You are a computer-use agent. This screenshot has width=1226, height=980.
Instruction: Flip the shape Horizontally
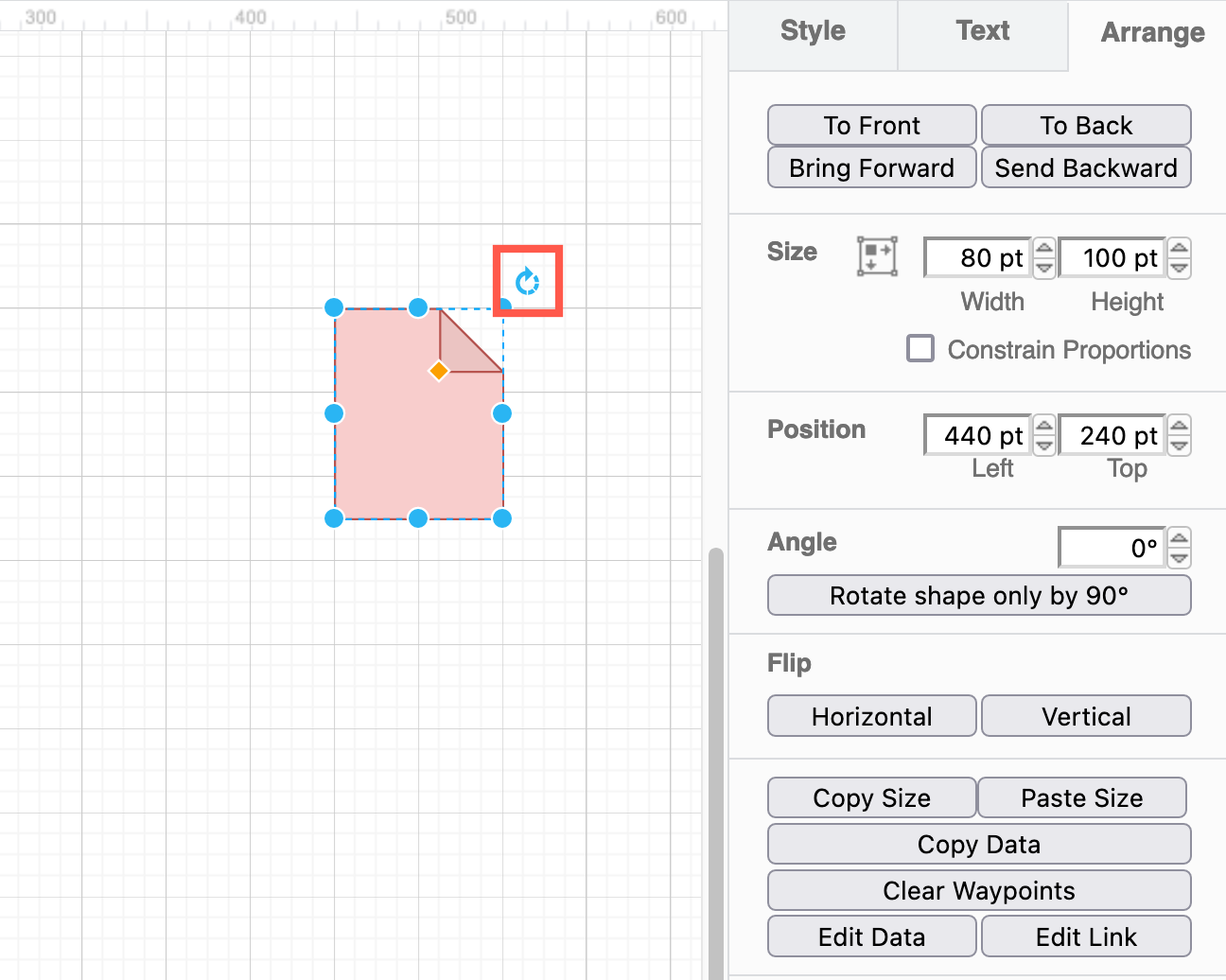point(870,716)
